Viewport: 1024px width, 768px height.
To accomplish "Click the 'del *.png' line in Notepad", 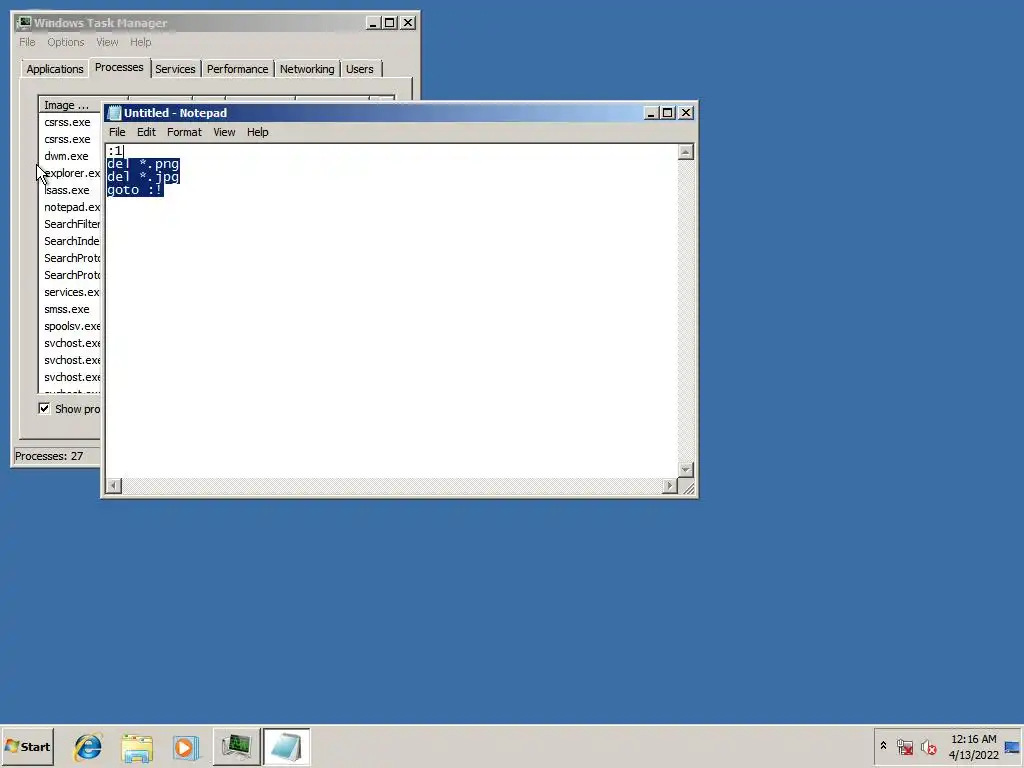I will [x=143, y=164].
